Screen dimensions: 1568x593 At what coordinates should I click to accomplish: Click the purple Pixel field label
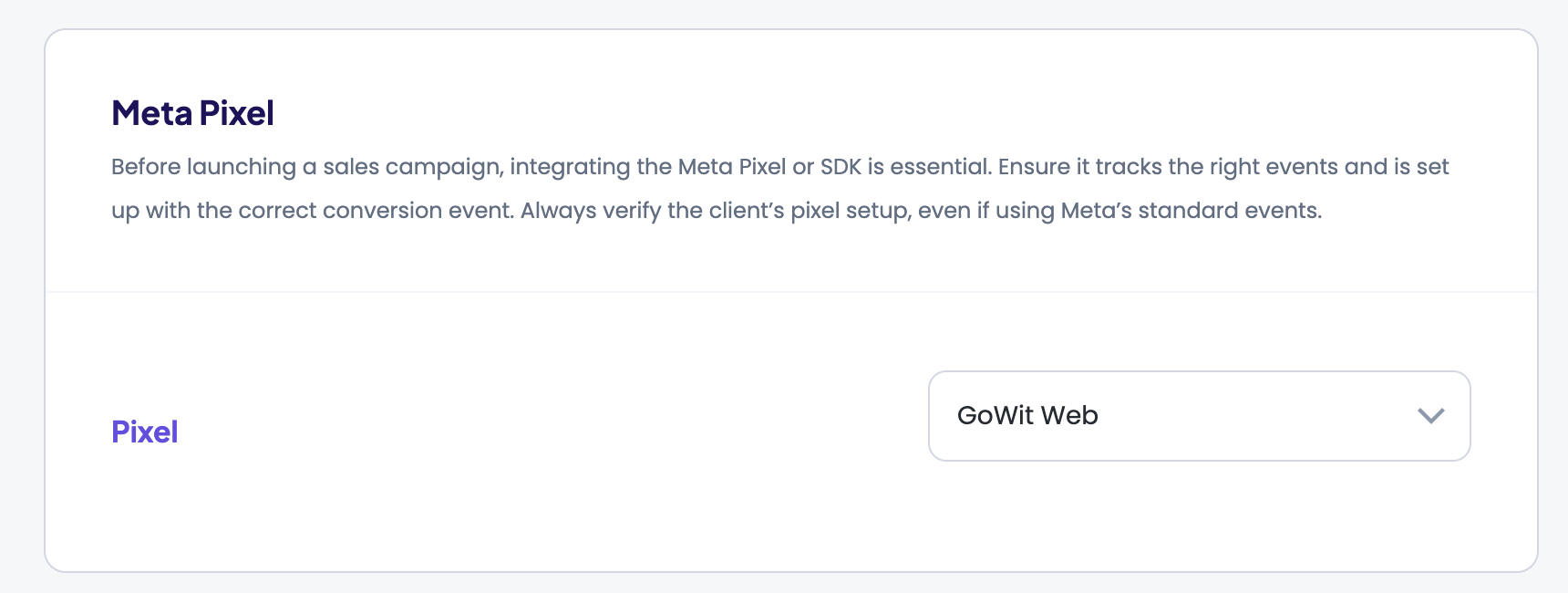[144, 432]
